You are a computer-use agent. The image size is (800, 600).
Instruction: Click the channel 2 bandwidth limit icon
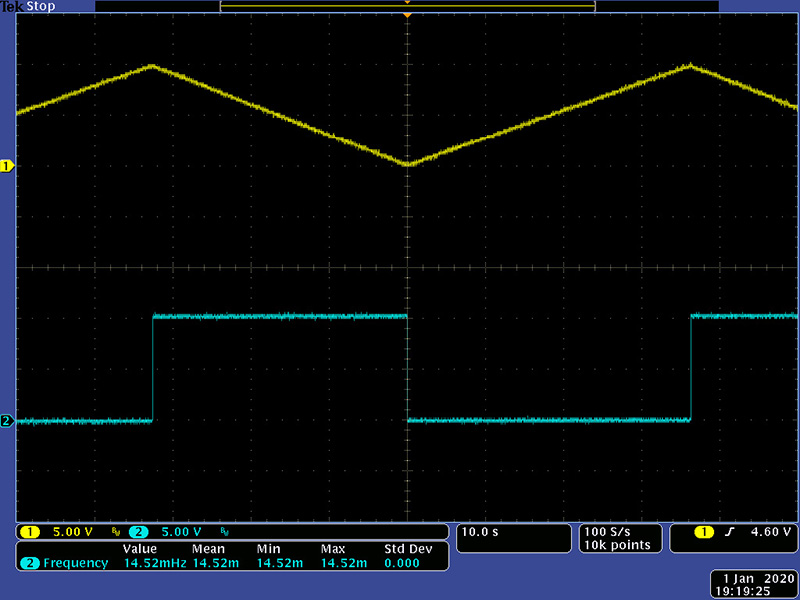click(x=224, y=531)
